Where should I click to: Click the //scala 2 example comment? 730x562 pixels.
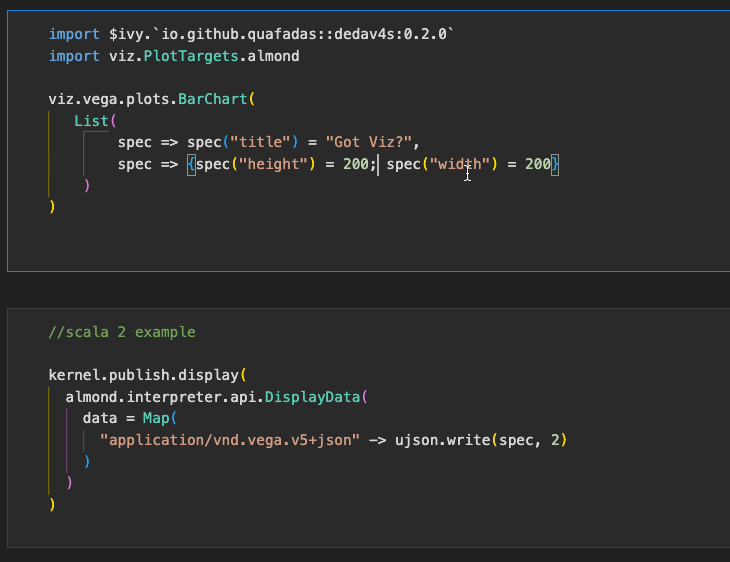click(x=122, y=332)
